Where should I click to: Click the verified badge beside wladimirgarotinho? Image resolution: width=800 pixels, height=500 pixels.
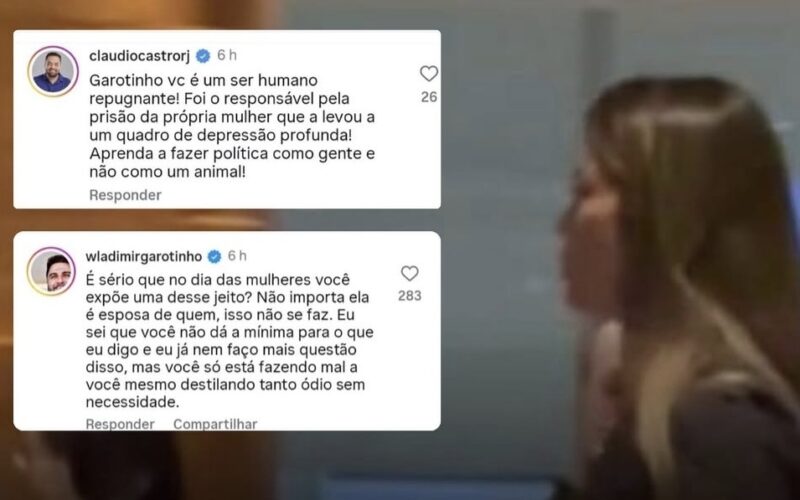point(214,256)
